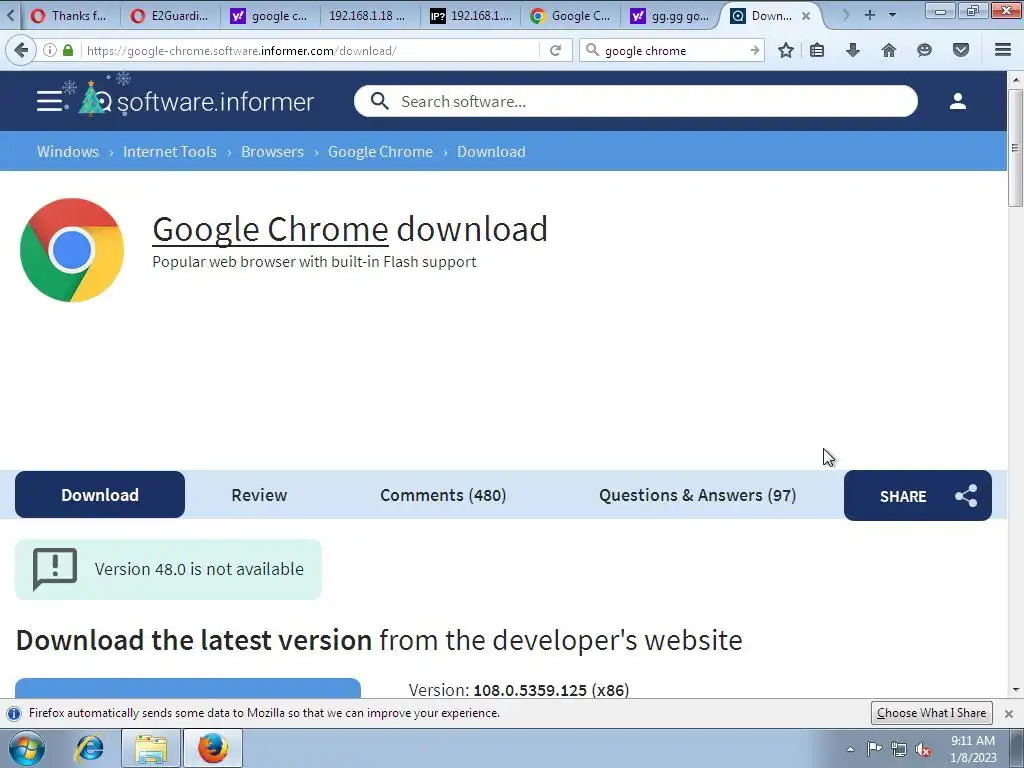Open Software Informer site hamburger menu
The height and width of the screenshot is (768, 1024).
[49, 101]
